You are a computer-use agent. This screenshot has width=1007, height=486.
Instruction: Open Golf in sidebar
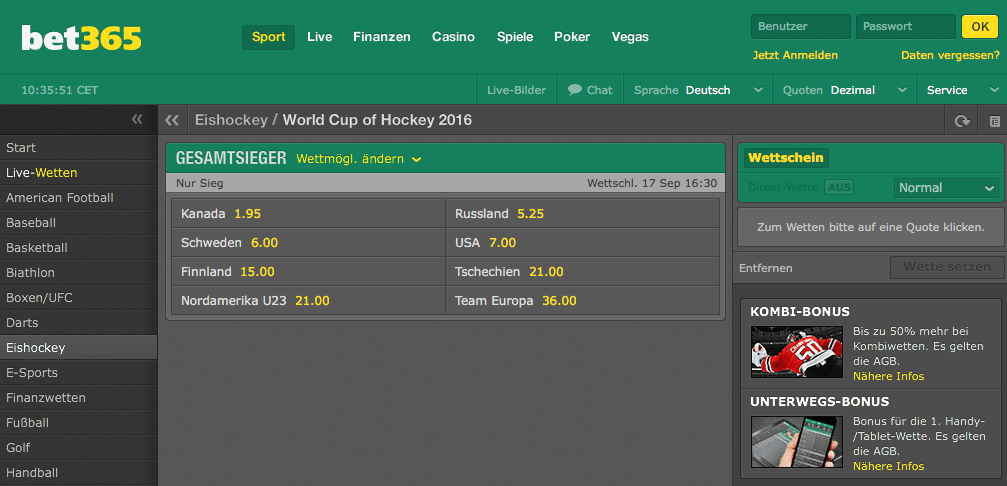[78, 448]
